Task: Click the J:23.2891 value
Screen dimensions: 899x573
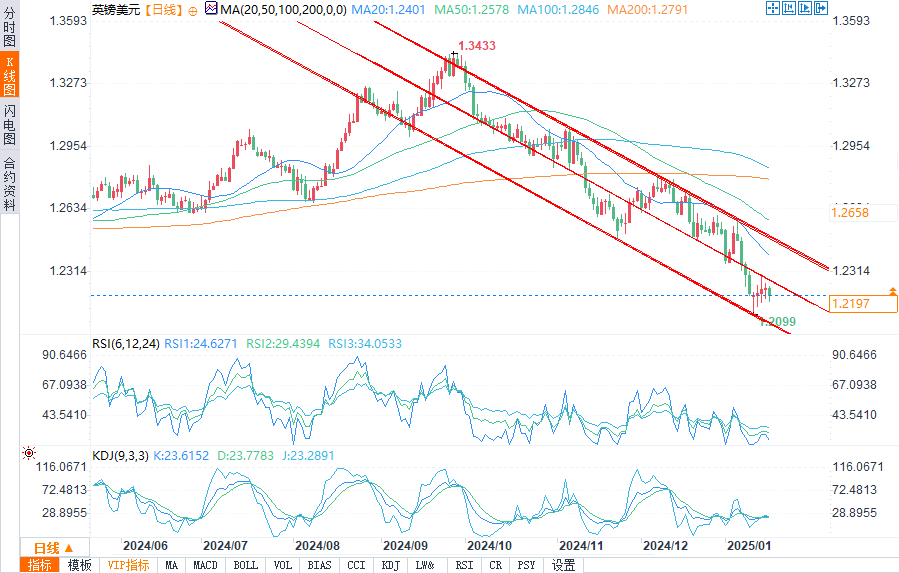Action: [x=308, y=455]
